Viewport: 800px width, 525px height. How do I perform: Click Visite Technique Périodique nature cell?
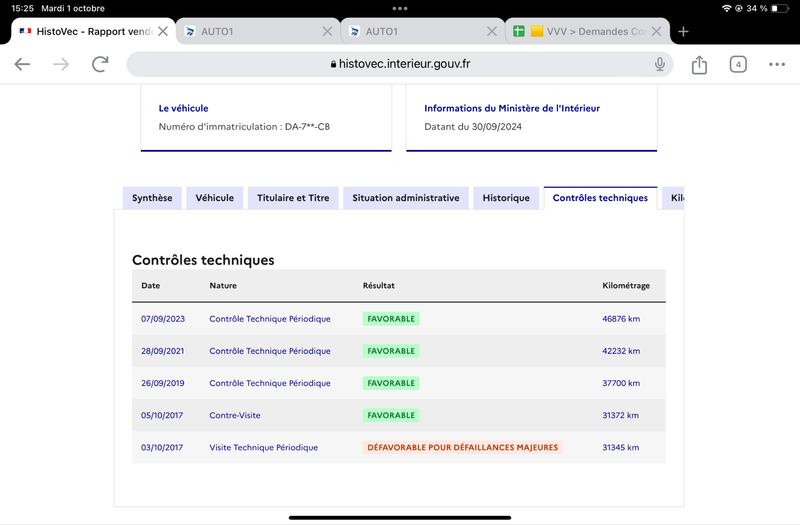[x=263, y=447]
